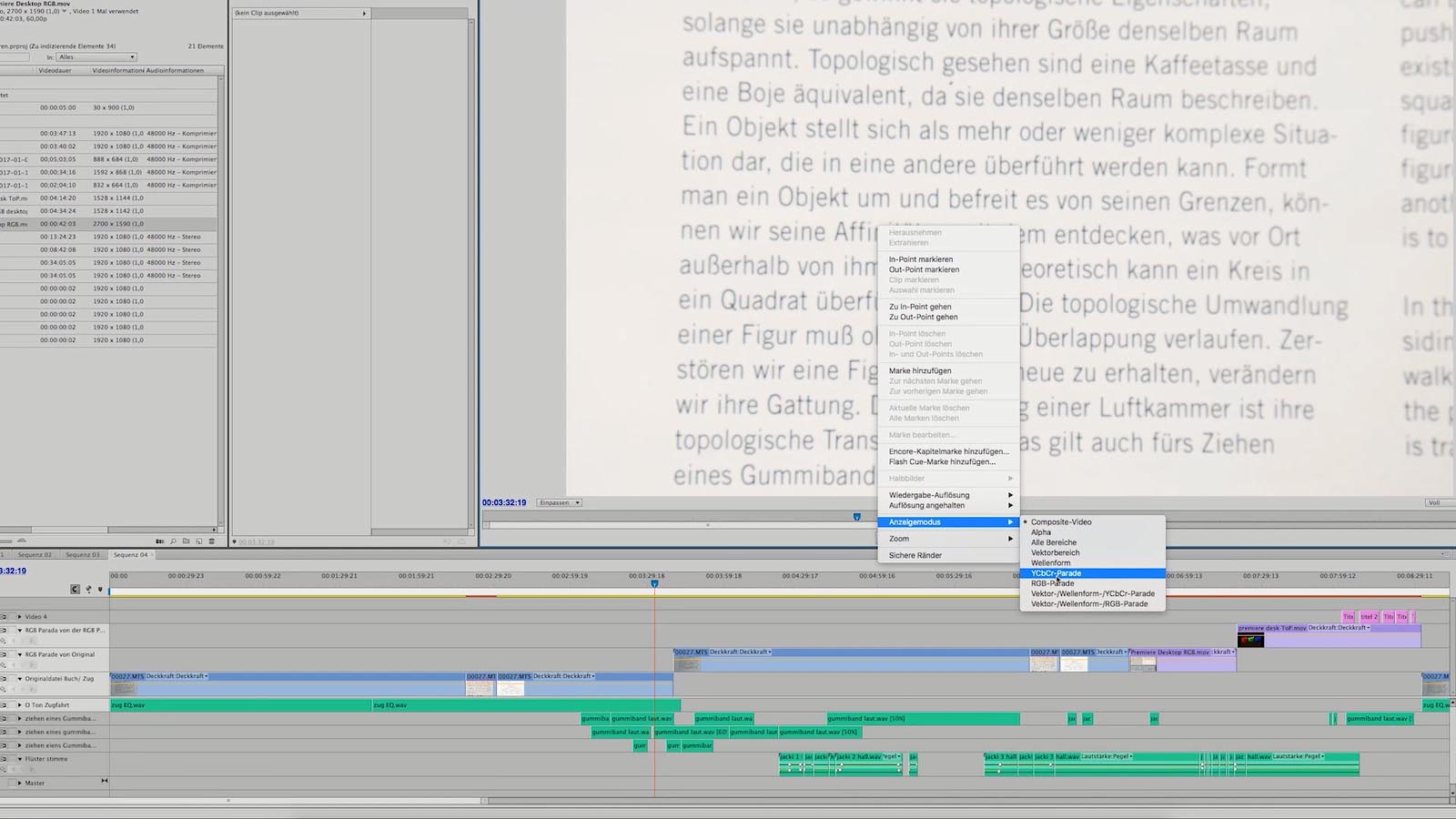Switch to the Sequenz 03 tab
The image size is (1456, 819).
83,554
